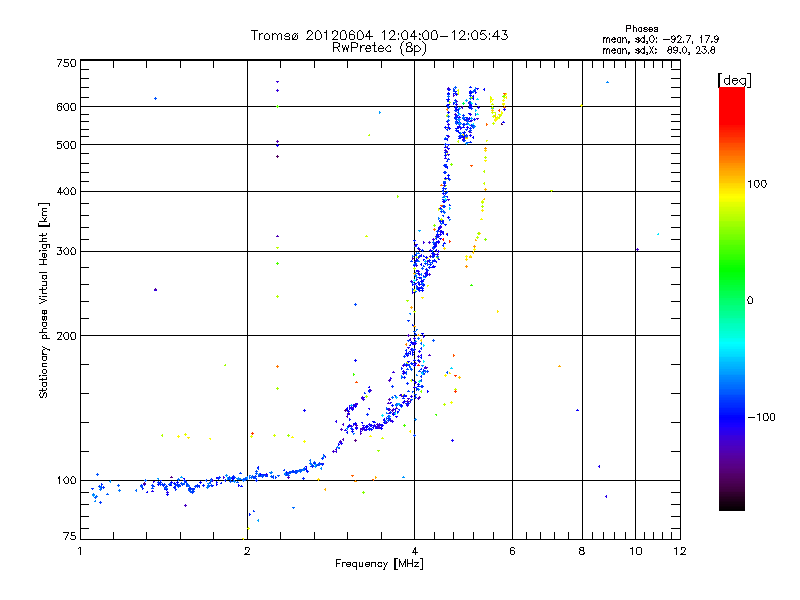The height and width of the screenshot is (600, 800).
Task: Click the y-axis tick label '300'
Action: point(66,251)
